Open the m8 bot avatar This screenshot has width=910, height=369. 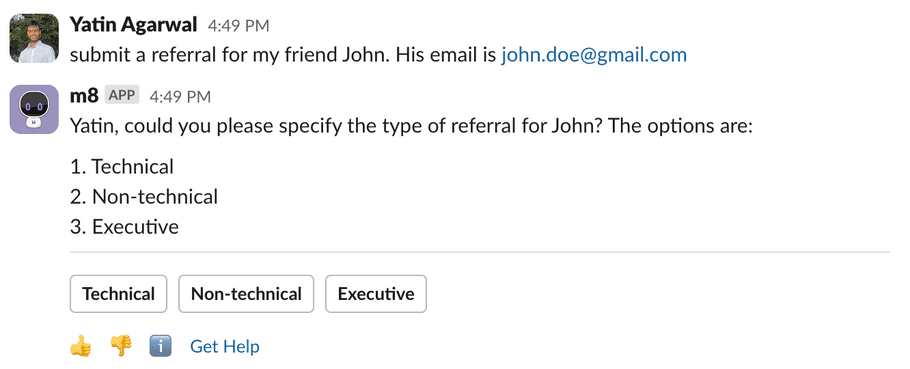(x=34, y=109)
